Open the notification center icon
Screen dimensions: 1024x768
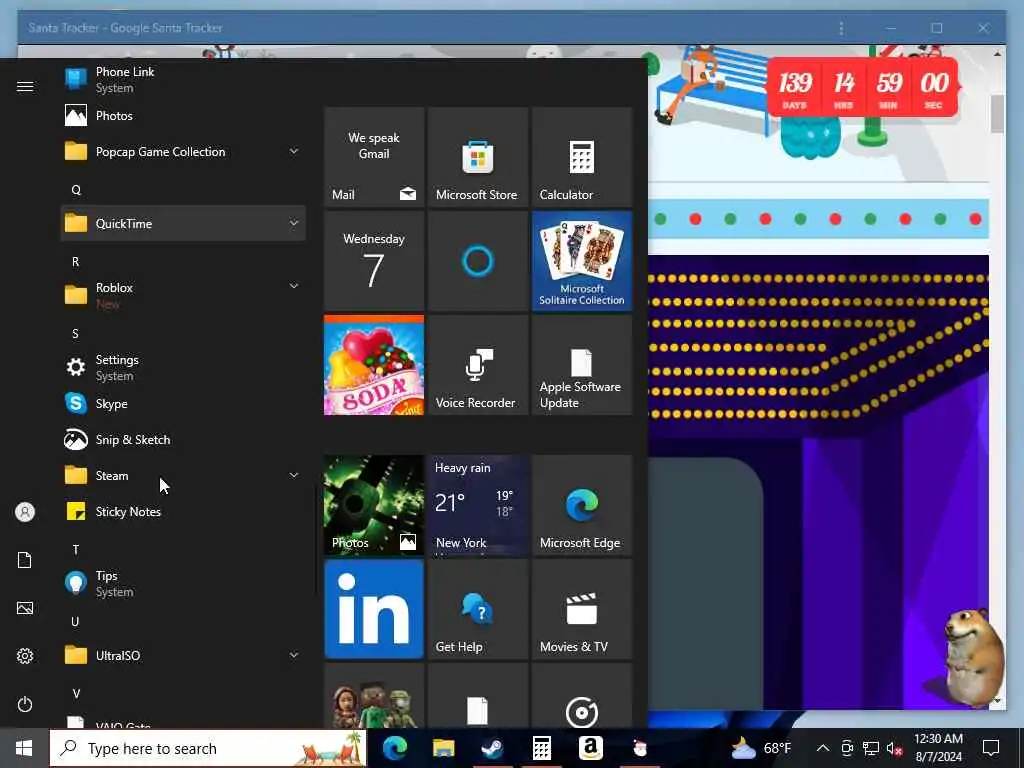click(991, 748)
